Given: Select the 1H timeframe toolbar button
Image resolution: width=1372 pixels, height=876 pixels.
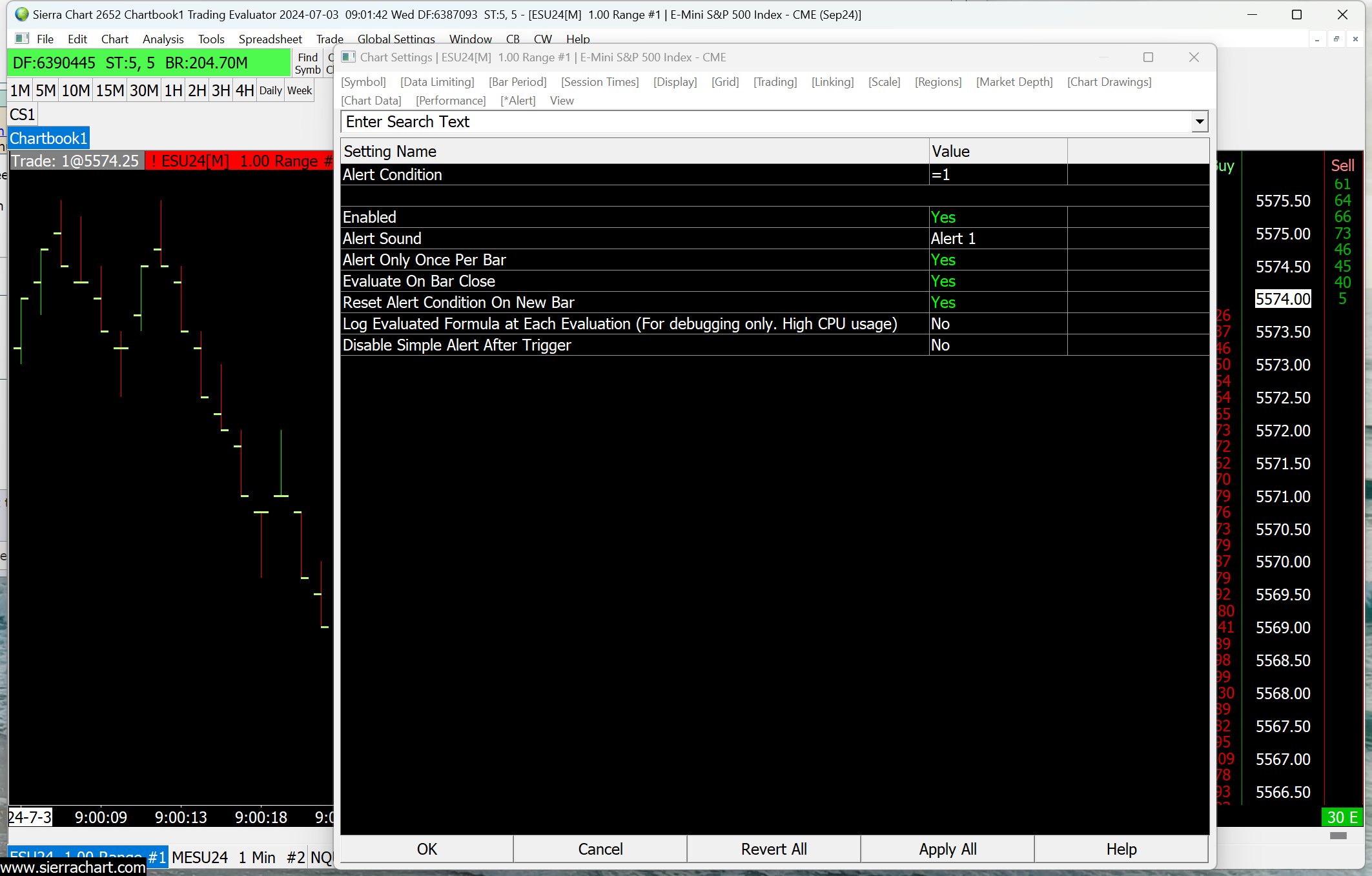Looking at the screenshot, I should (x=173, y=90).
